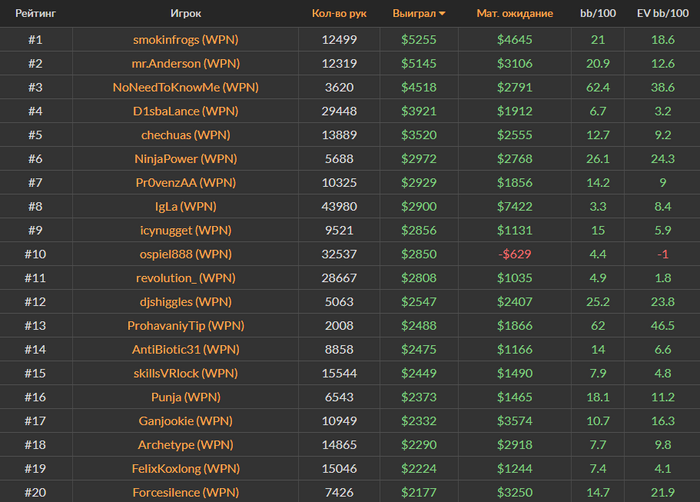Click player chechuas (WPN)
700x502 pixels.
tap(186, 135)
